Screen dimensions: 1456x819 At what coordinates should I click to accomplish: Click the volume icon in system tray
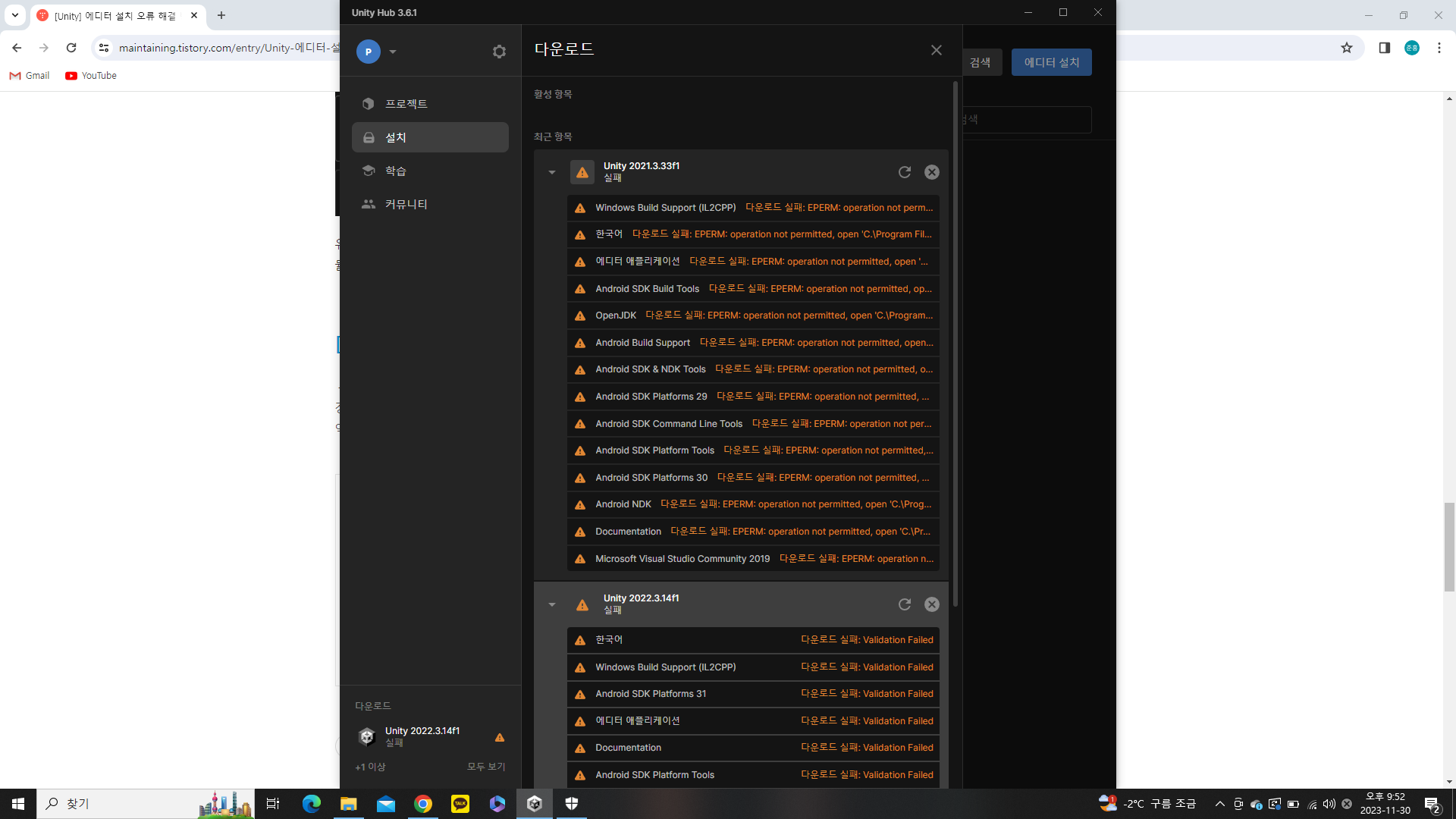pos(1329,804)
